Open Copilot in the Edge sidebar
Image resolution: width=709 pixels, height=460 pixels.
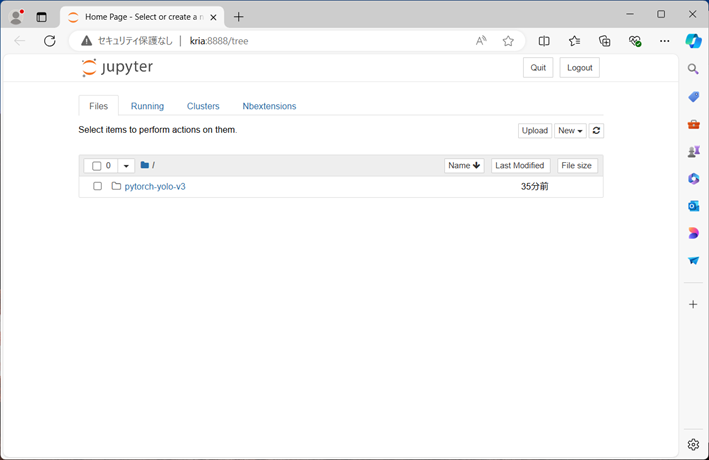(x=693, y=41)
